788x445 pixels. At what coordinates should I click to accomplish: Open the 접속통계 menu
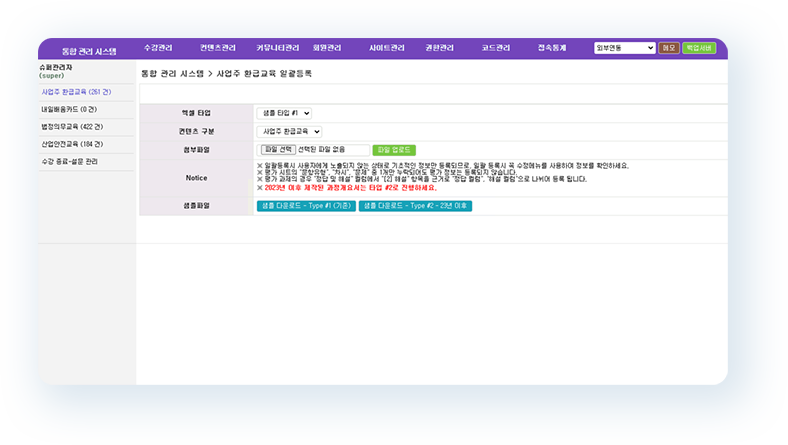click(x=551, y=48)
